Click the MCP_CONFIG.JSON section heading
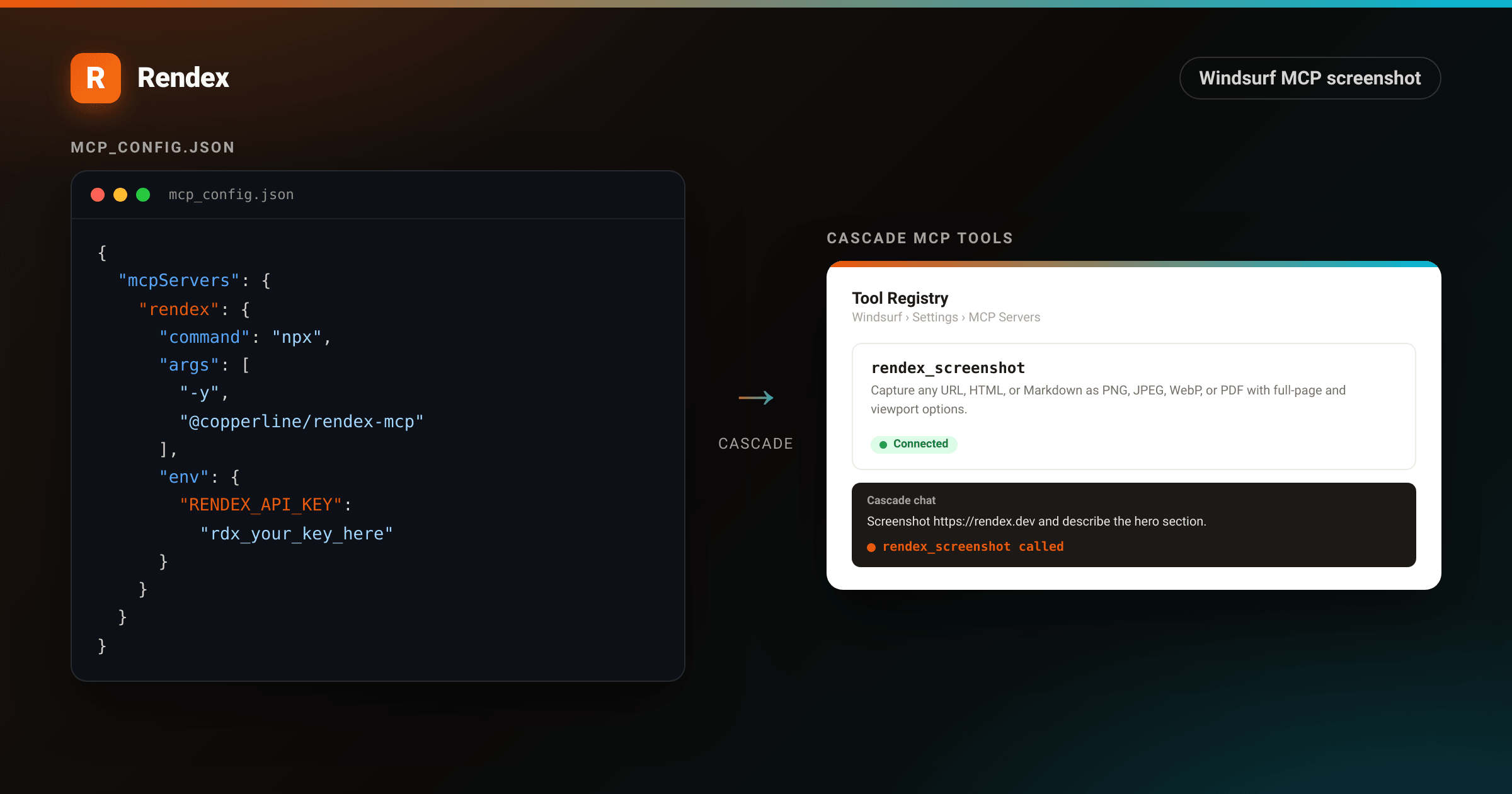 point(152,147)
